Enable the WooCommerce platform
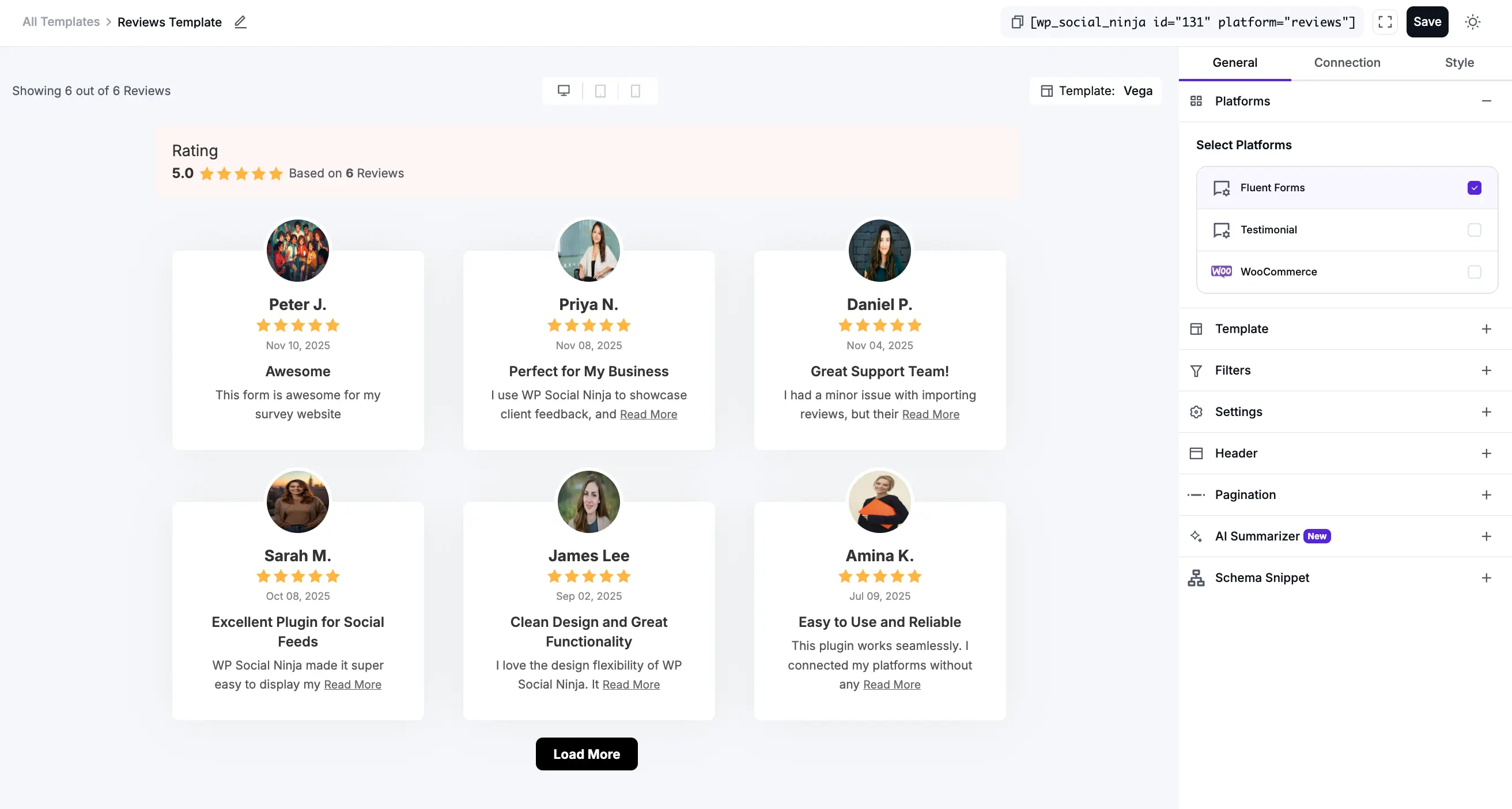The image size is (1512, 809). click(1474, 271)
